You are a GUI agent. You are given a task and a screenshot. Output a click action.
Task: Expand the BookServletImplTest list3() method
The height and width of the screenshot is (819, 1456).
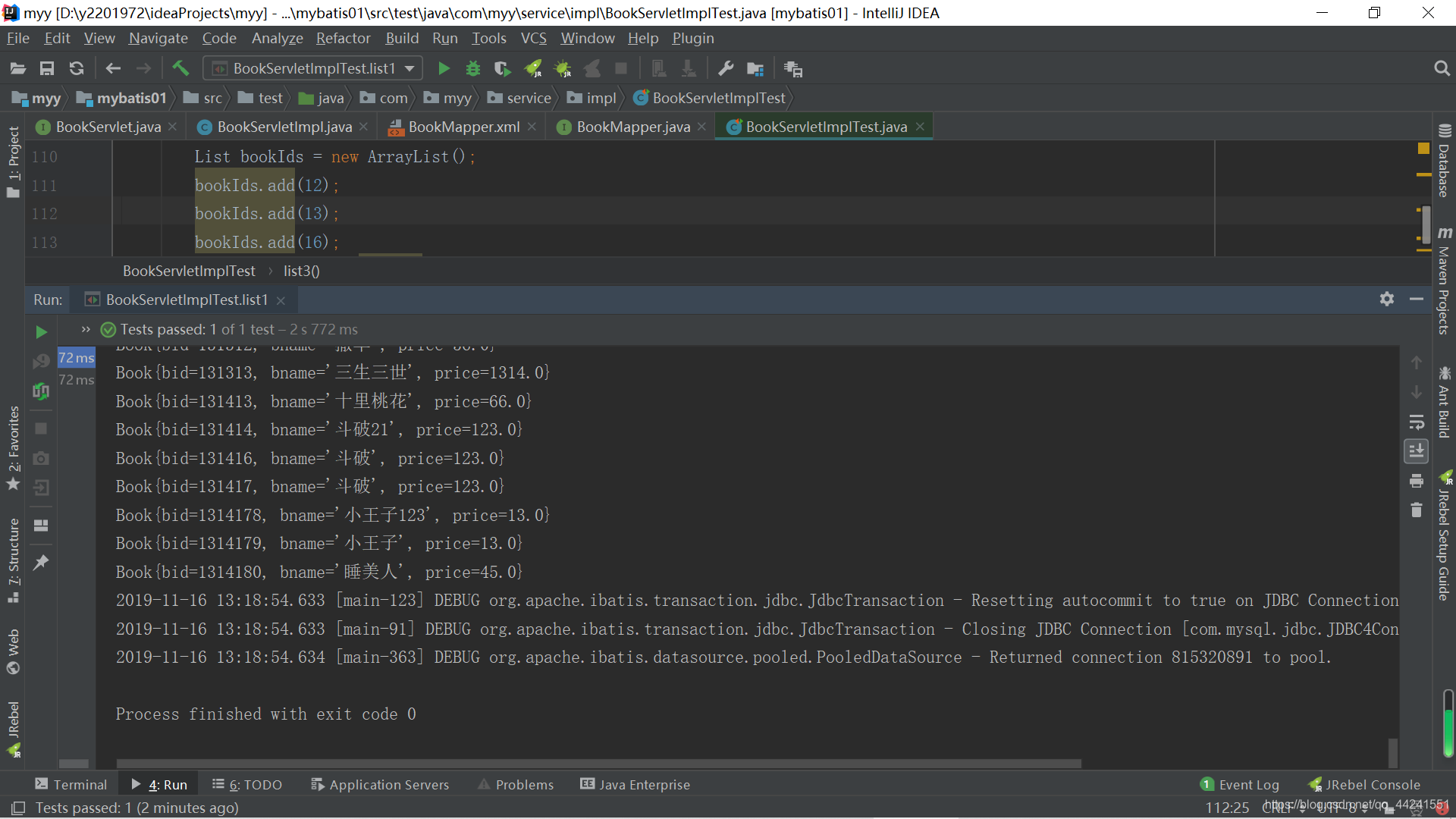click(x=300, y=271)
